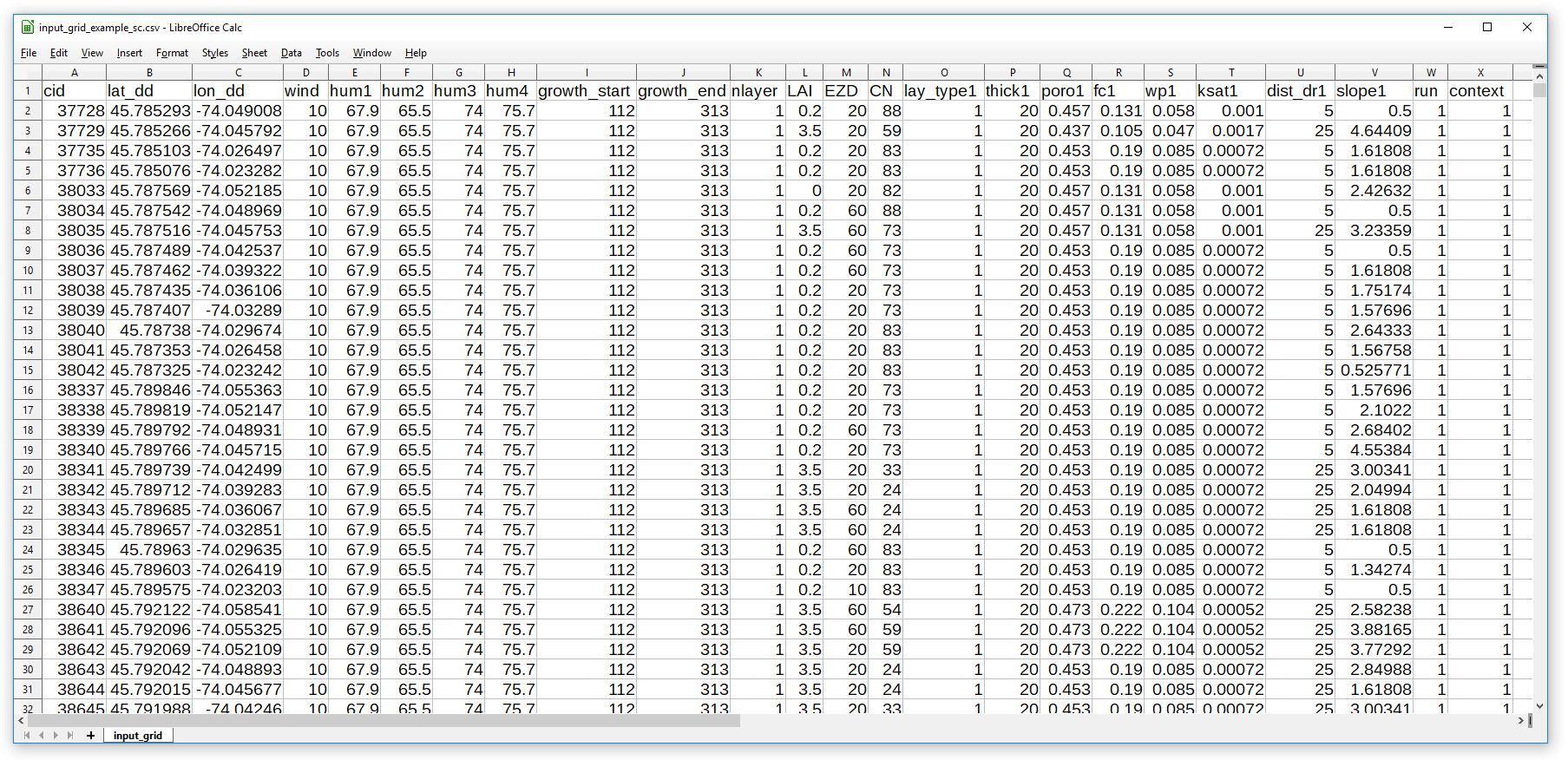Click cell with latitude 45.78963
Screen dimensions: 1568x760
[x=149, y=550]
